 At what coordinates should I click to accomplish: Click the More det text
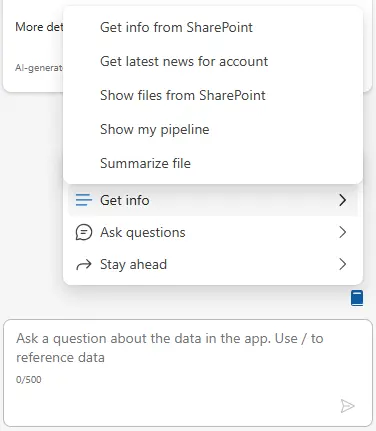pos(39,27)
